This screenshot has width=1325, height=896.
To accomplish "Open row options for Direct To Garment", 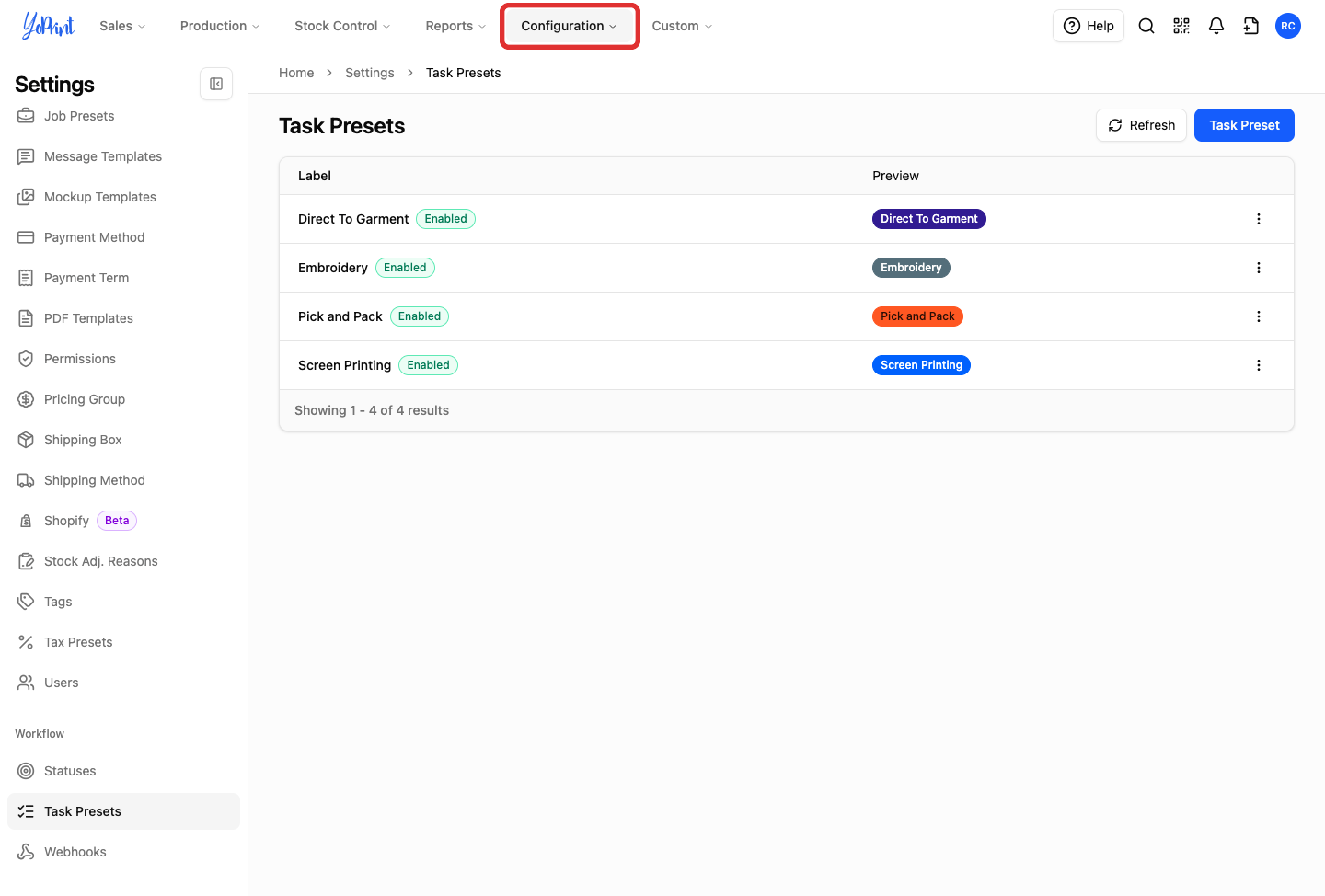I will [x=1259, y=219].
